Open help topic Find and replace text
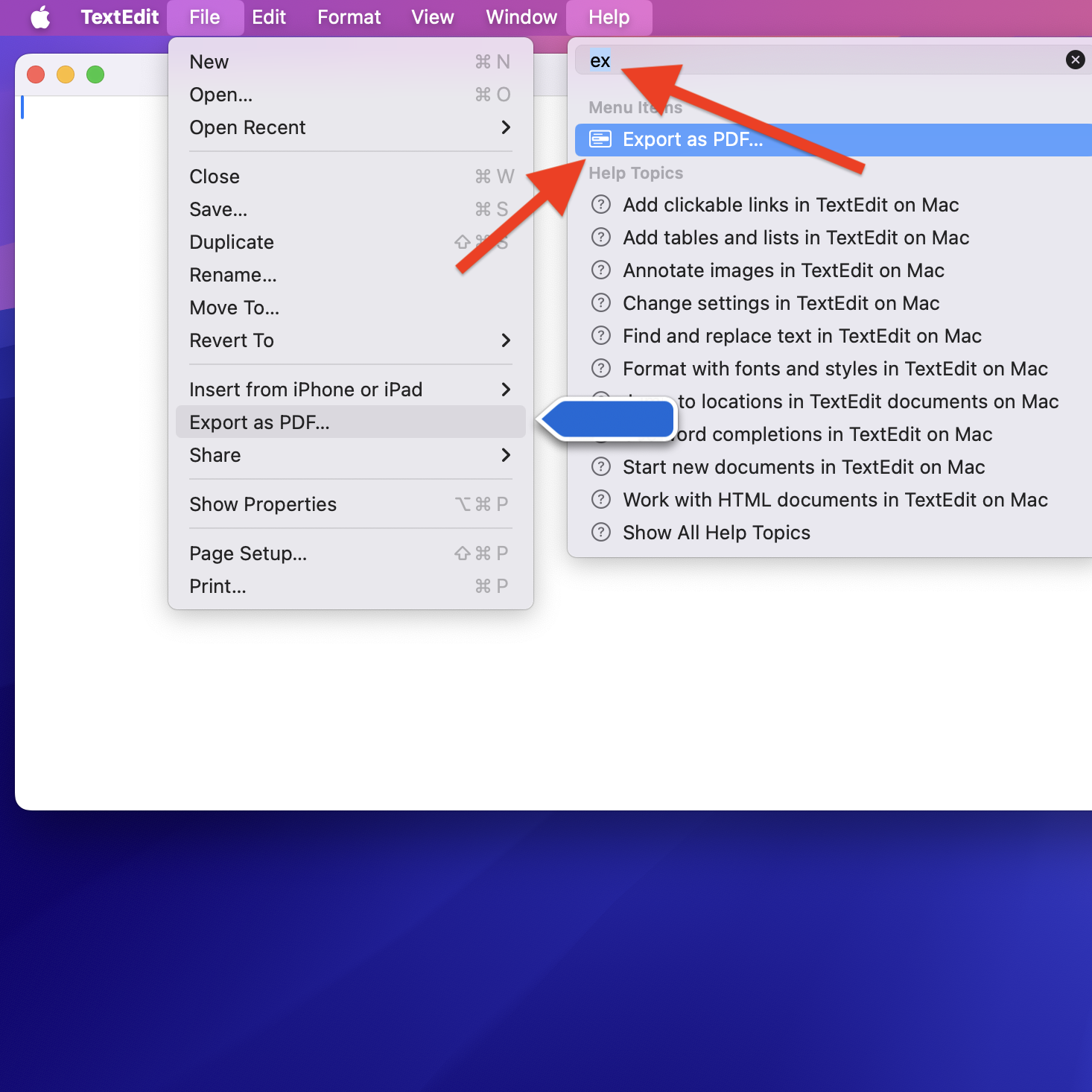 833,335
